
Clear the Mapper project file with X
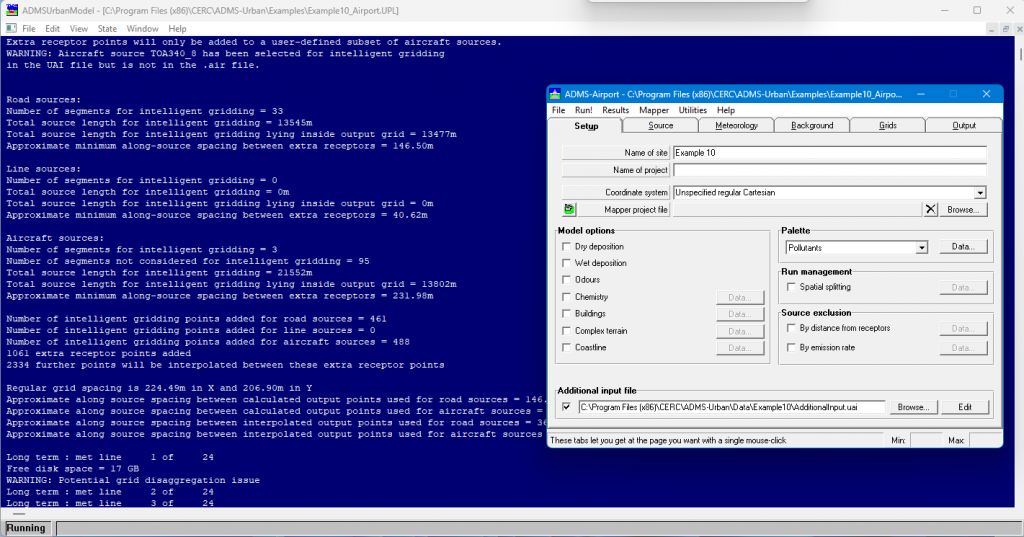tap(931, 210)
